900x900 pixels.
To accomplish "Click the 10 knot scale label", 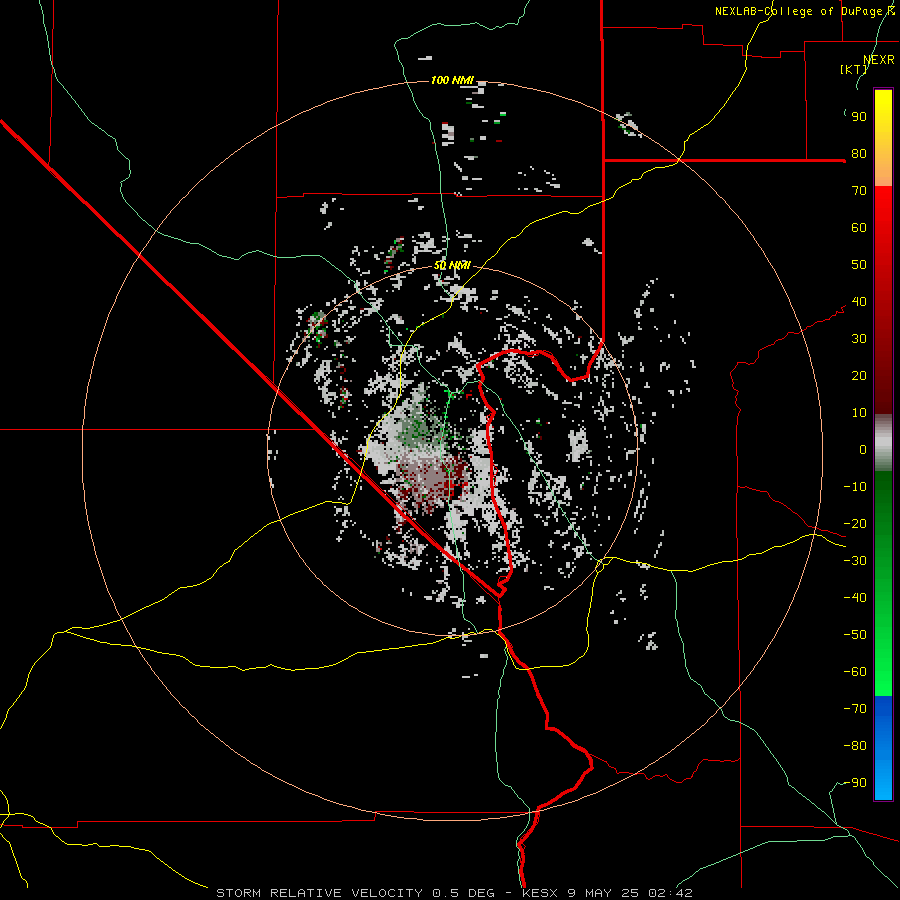I will (x=859, y=413).
